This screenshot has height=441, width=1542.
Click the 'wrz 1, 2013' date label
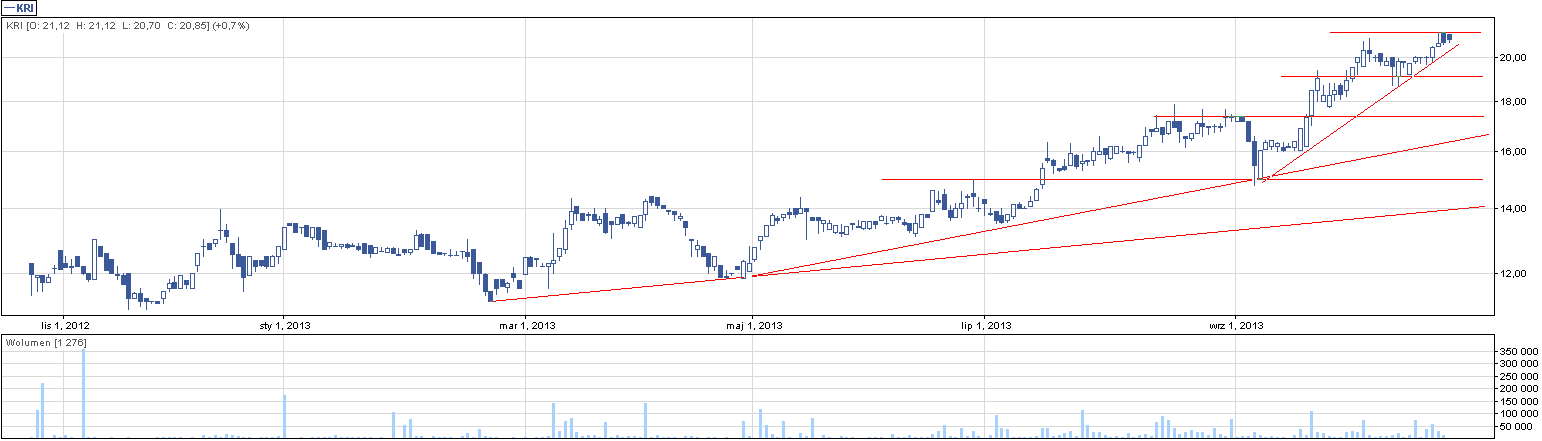coord(1237,326)
